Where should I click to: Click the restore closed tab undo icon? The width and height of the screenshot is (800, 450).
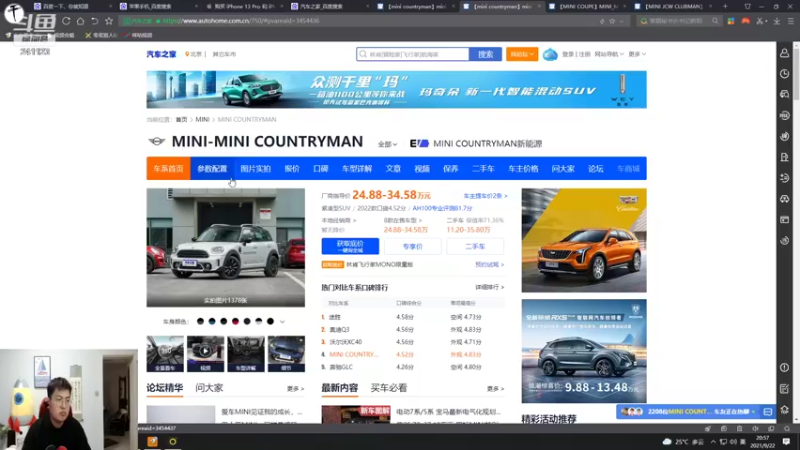[94, 21]
